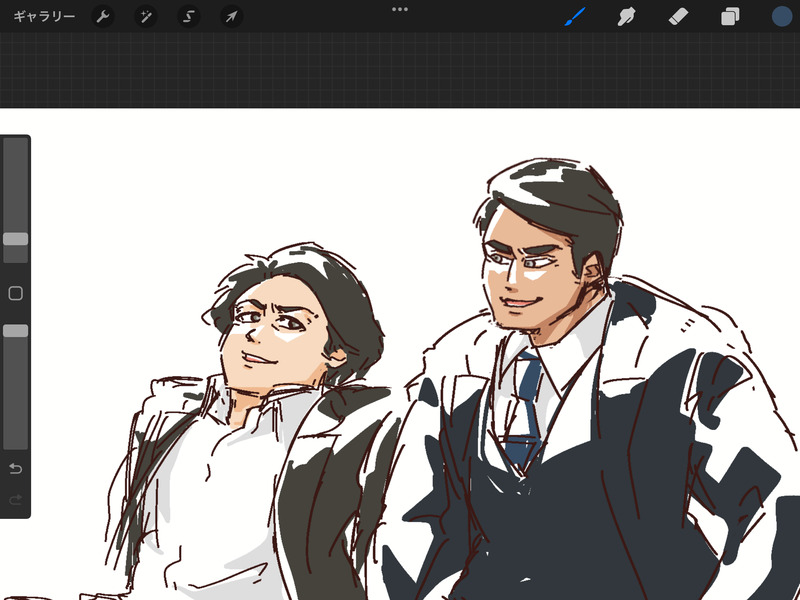This screenshot has width=800, height=600.
Task: Open the active color picker circle
Action: point(781,17)
